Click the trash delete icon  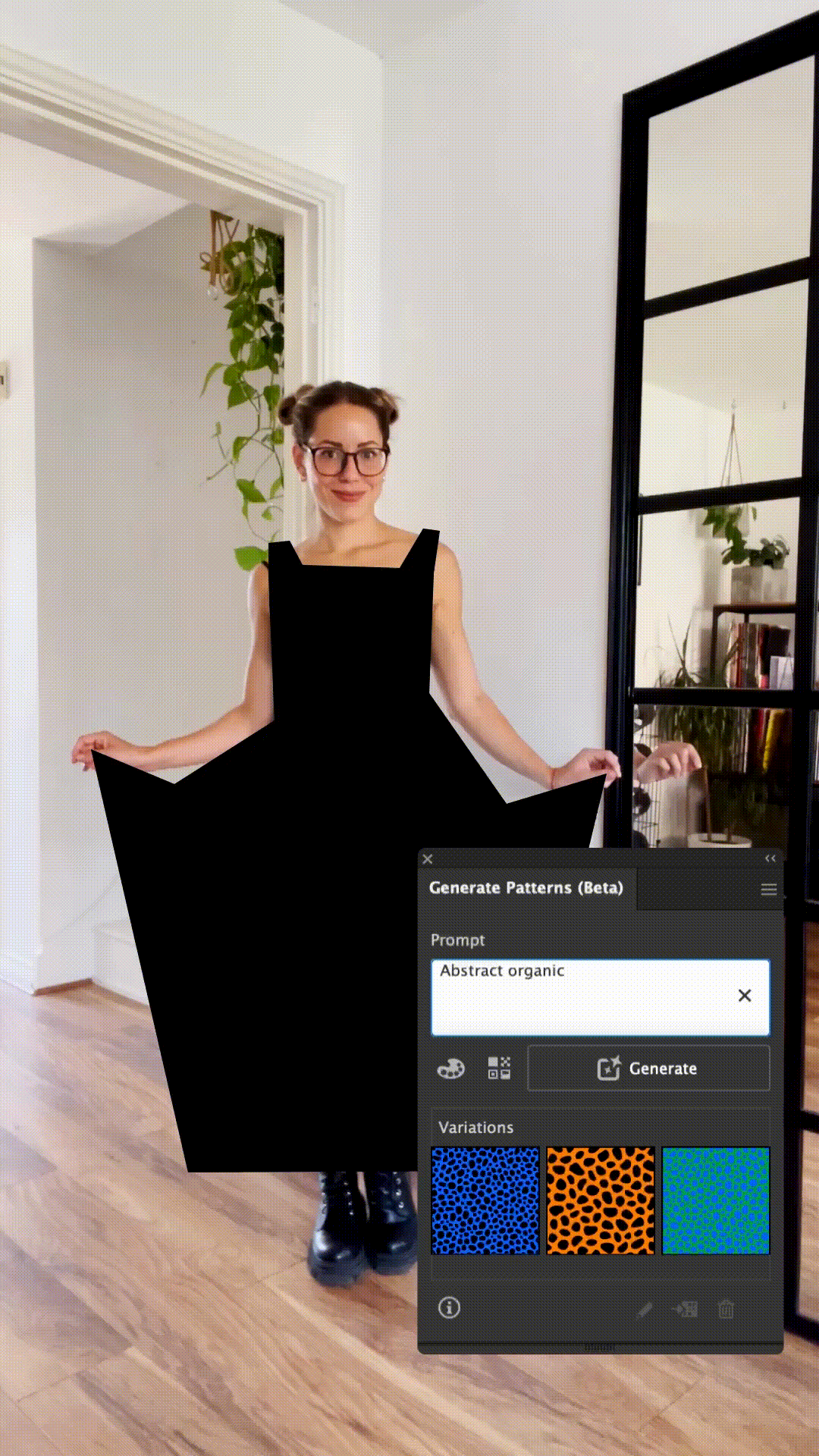pyautogui.click(x=726, y=1310)
